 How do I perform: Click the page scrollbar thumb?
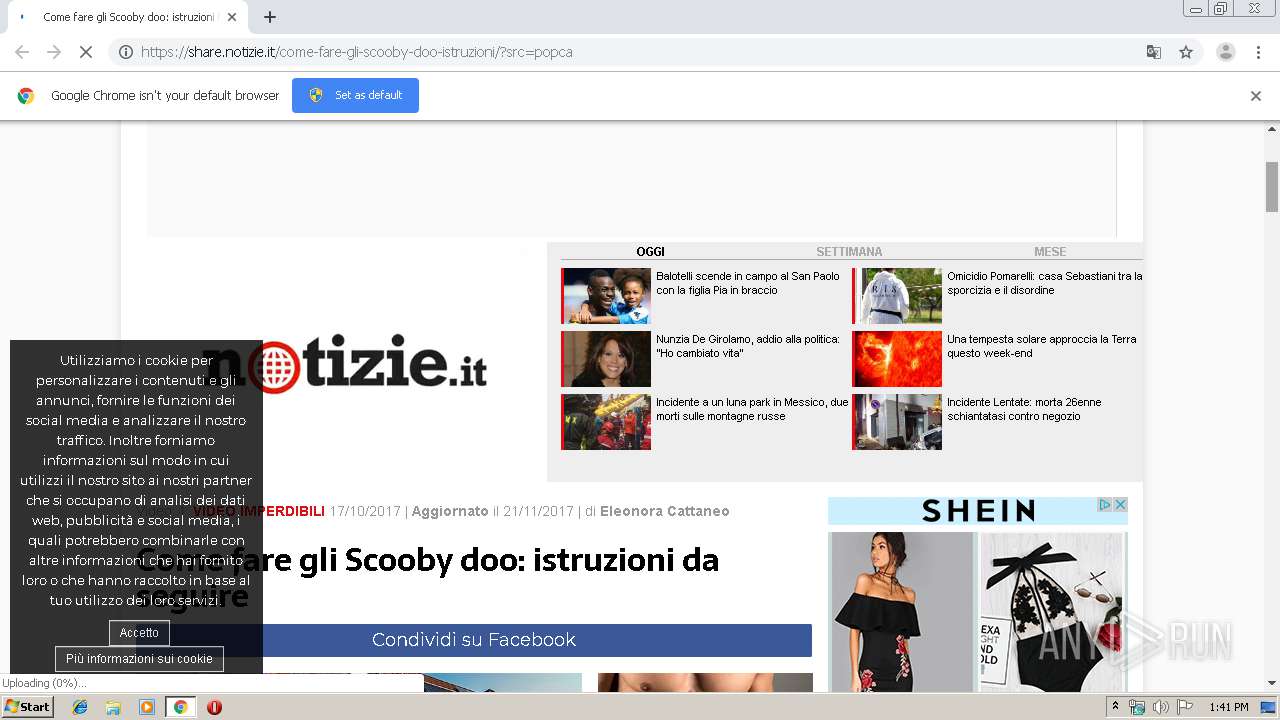click(x=1272, y=187)
